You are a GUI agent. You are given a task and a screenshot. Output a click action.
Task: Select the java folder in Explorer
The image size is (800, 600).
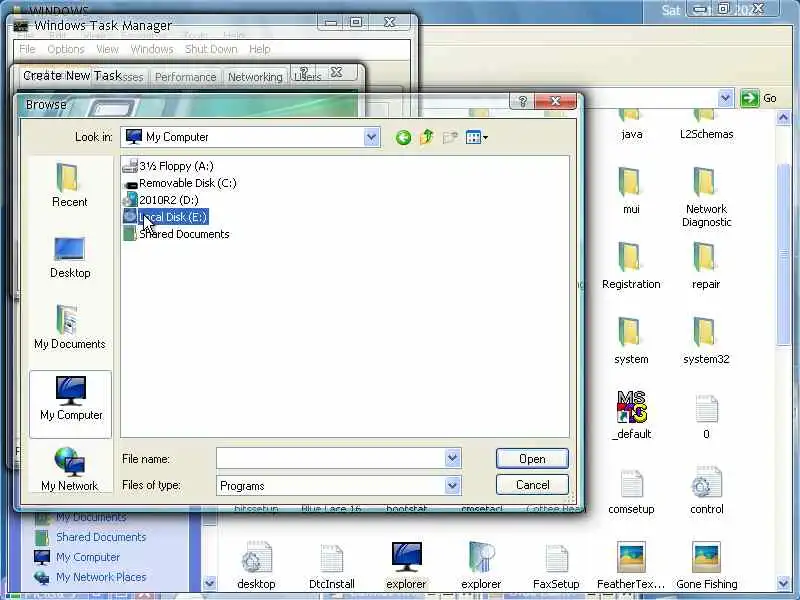click(x=632, y=125)
